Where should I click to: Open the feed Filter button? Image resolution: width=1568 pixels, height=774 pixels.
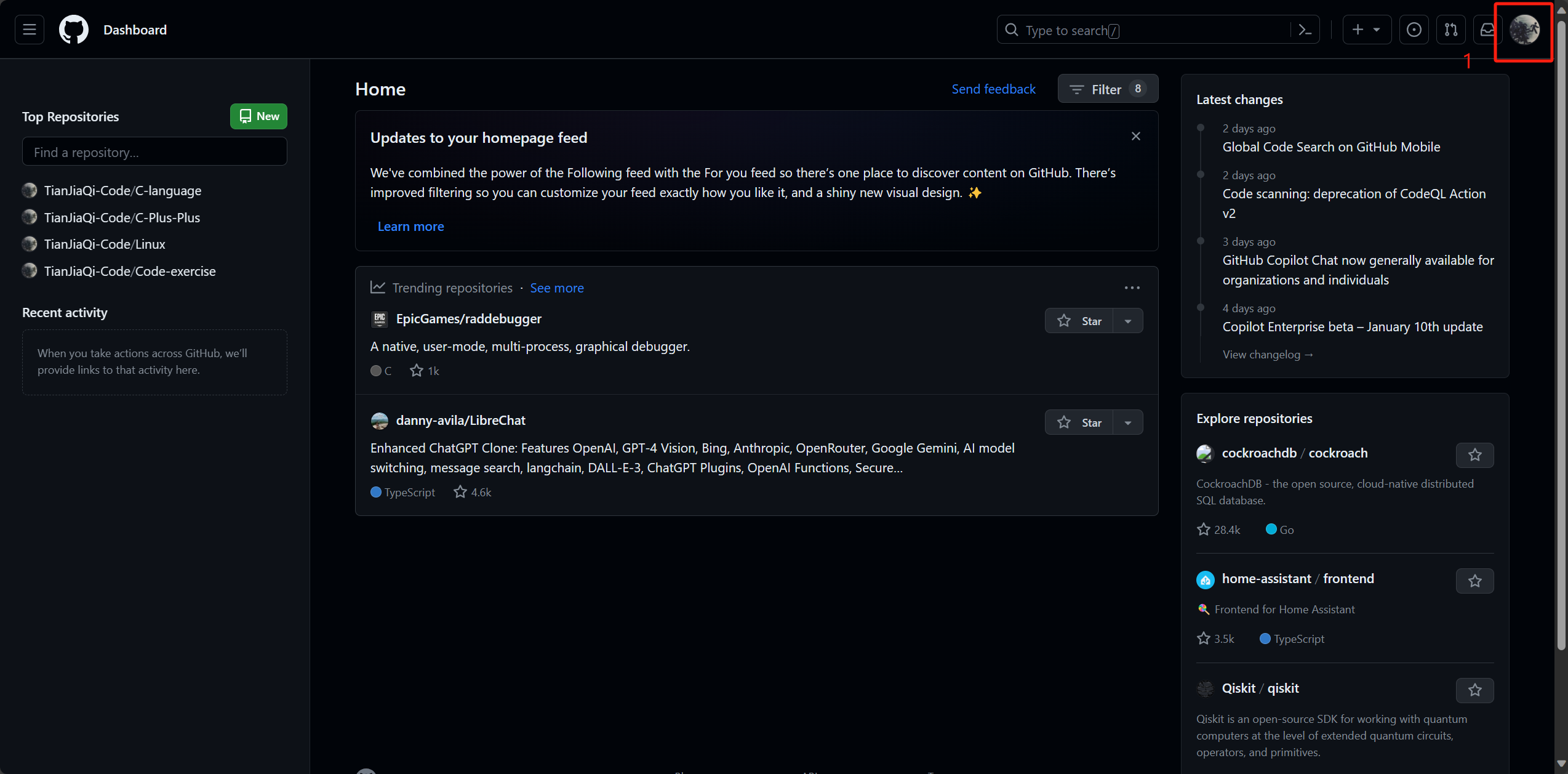(x=1108, y=89)
